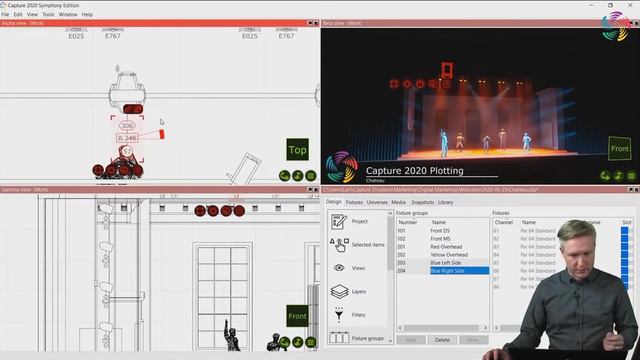Viewport: 640px width, 360px height.
Task: Click the Top view cube in Alpha view
Action: [297, 150]
